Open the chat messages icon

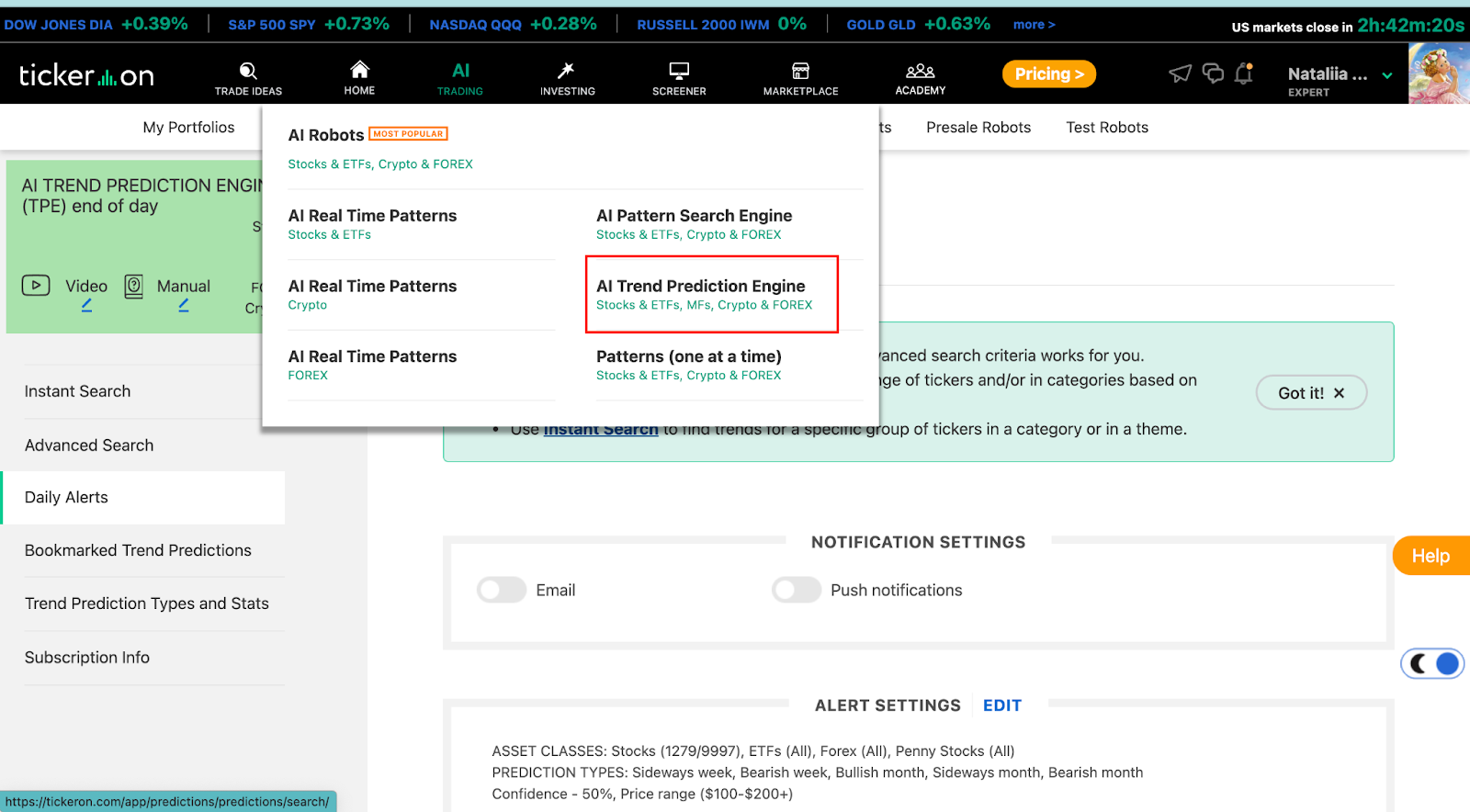(1213, 73)
